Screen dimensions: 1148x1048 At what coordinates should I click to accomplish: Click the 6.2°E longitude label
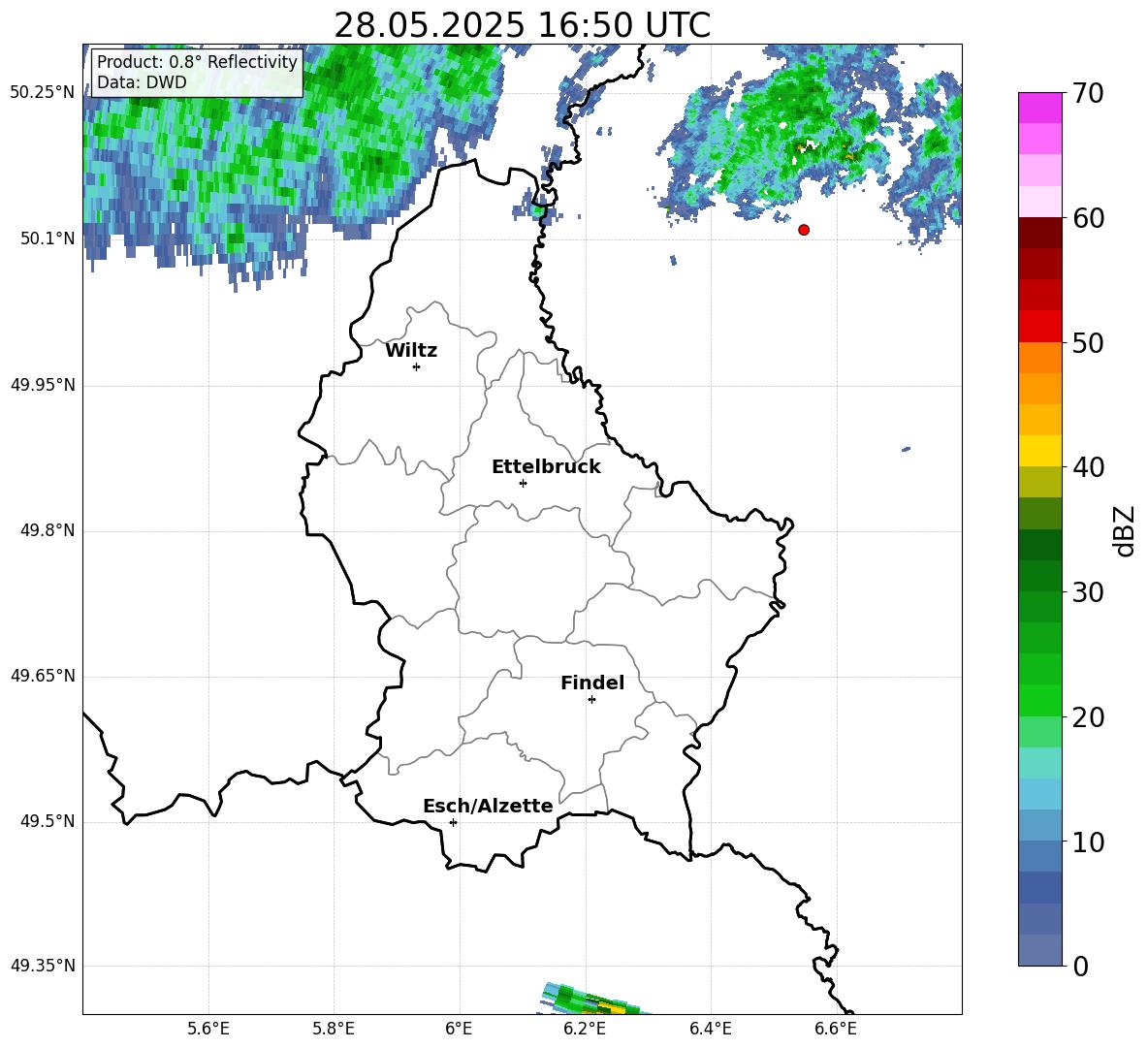(x=585, y=1029)
